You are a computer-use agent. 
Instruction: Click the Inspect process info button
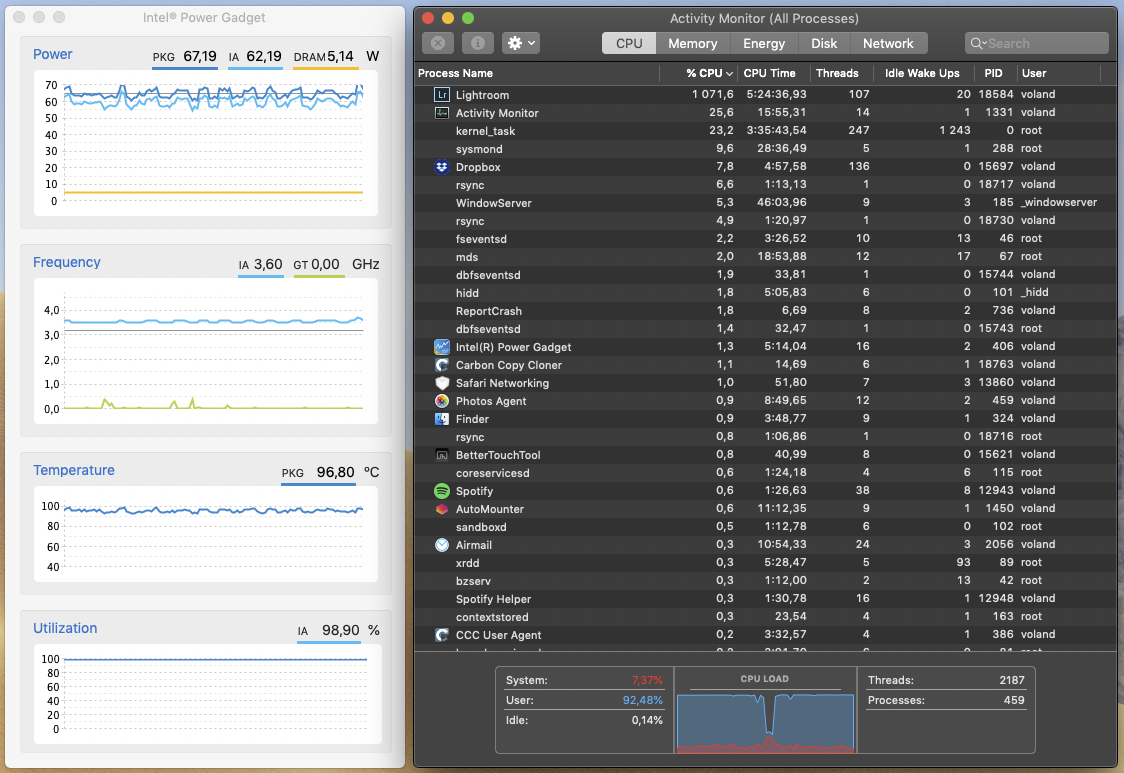coord(478,43)
